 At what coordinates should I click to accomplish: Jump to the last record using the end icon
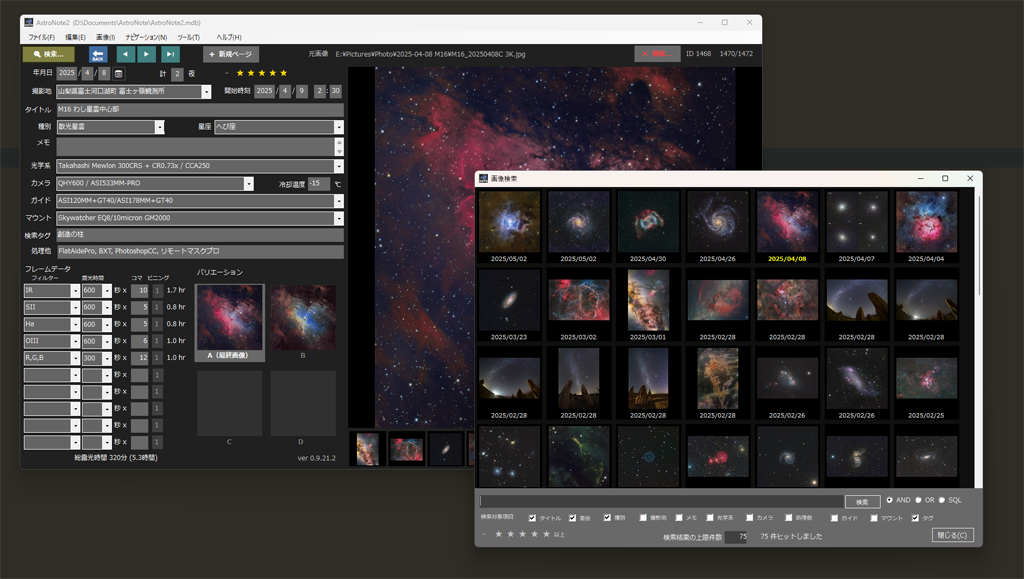(x=170, y=54)
